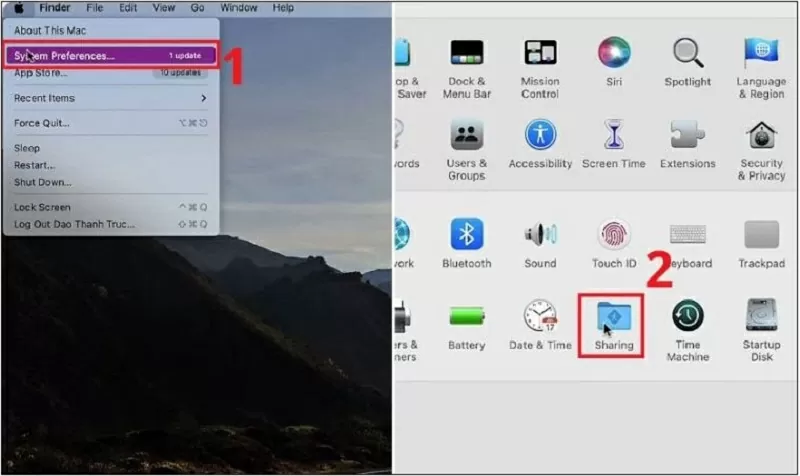The width and height of the screenshot is (800, 476).
Task: Open Startup Disk preferences
Action: [x=761, y=330]
